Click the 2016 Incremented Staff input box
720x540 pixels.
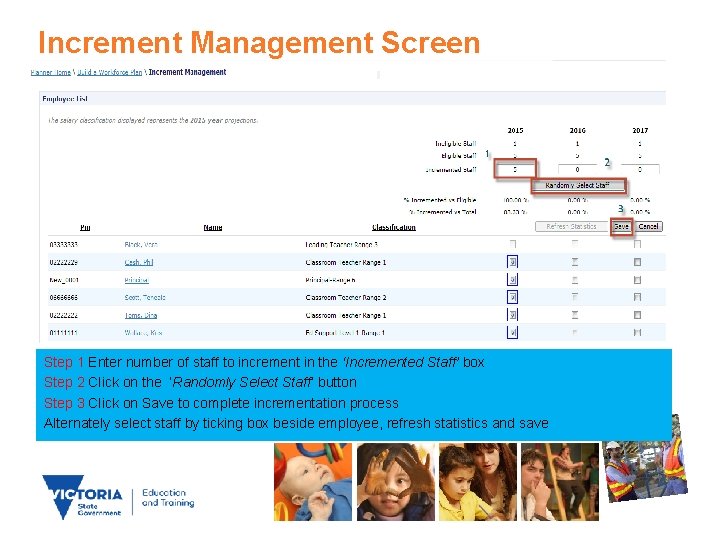coord(577,169)
